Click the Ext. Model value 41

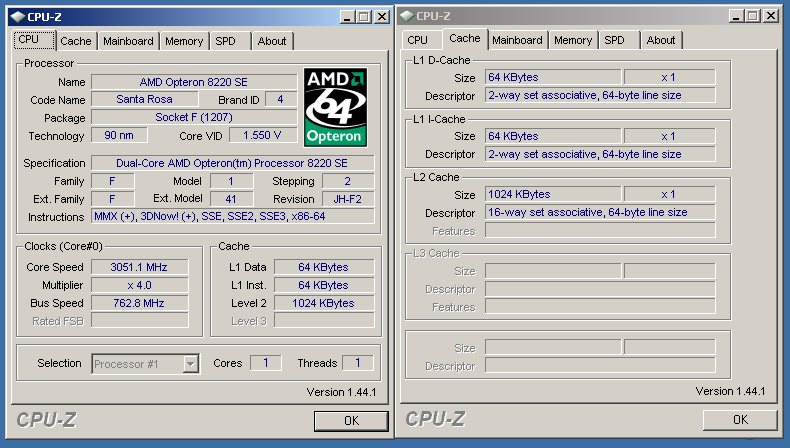pos(231,199)
